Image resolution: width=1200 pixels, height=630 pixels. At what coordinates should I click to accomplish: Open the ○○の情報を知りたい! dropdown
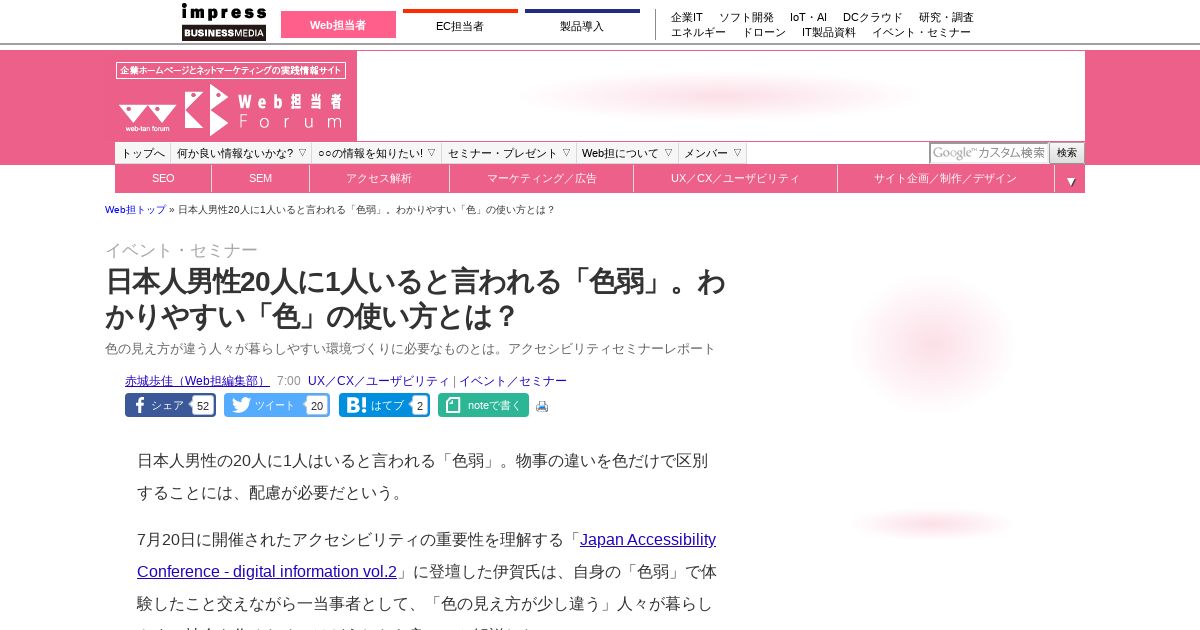[377, 153]
